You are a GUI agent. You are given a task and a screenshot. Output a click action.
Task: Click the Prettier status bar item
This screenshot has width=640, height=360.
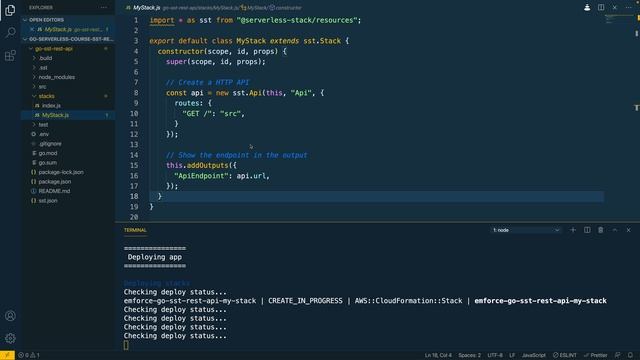tap(596, 355)
